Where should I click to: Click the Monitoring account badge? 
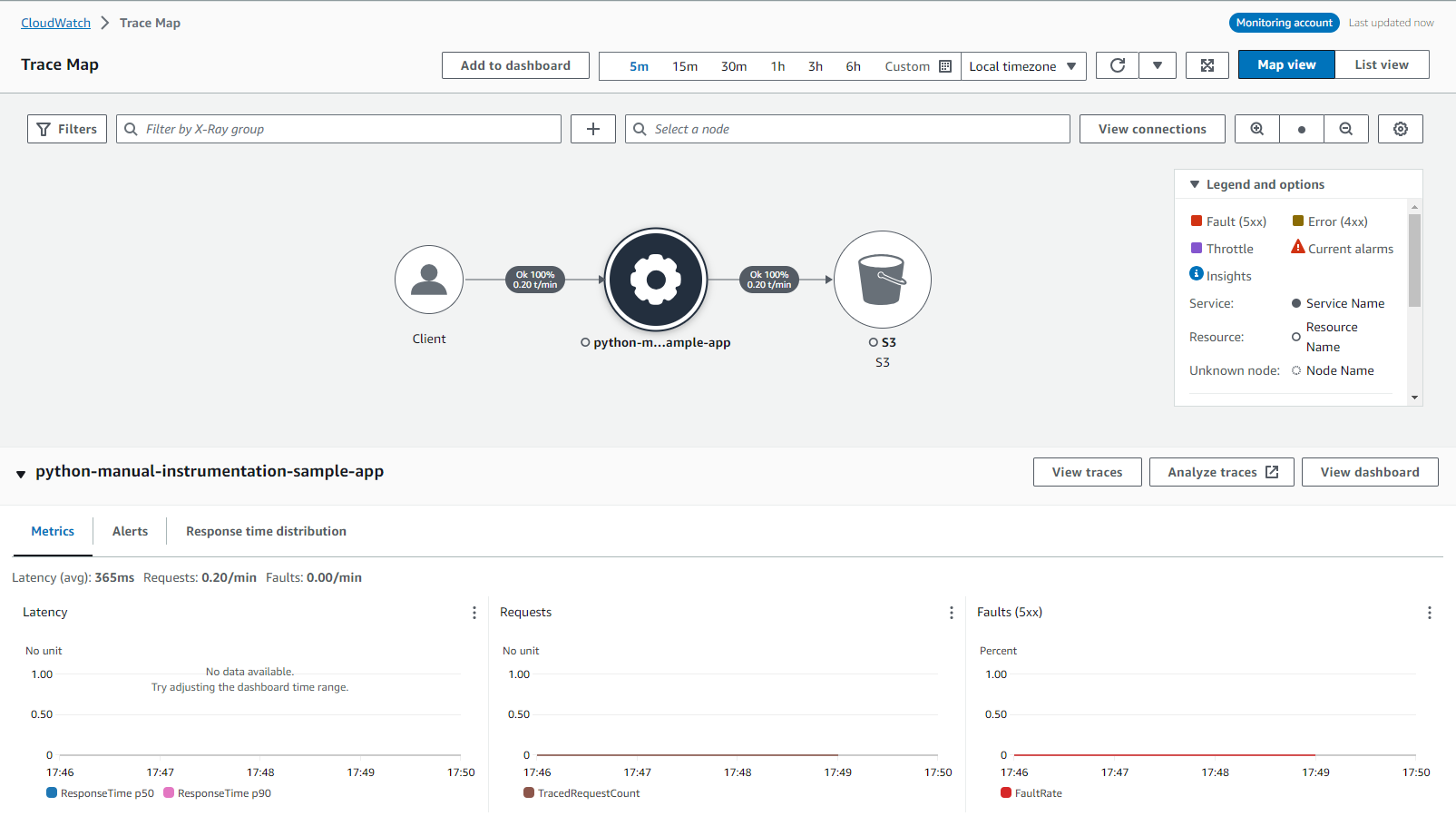tap(1285, 23)
